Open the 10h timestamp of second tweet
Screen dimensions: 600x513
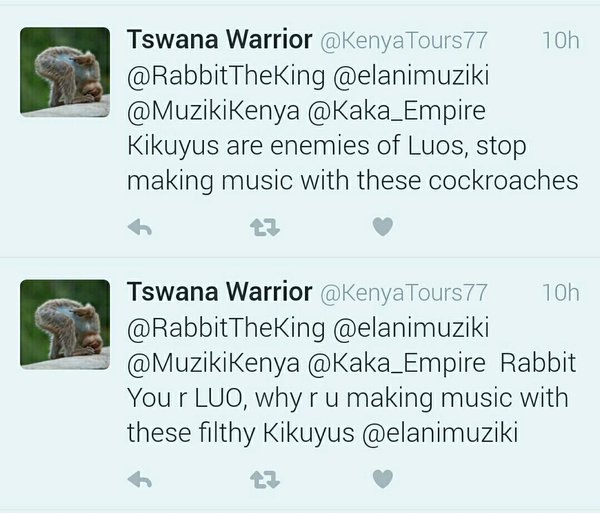[559, 293]
